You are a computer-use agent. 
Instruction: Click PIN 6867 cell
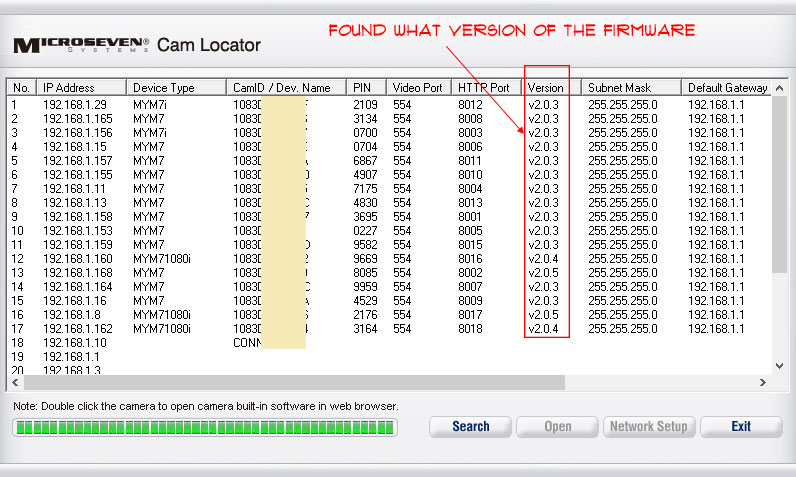pos(366,161)
